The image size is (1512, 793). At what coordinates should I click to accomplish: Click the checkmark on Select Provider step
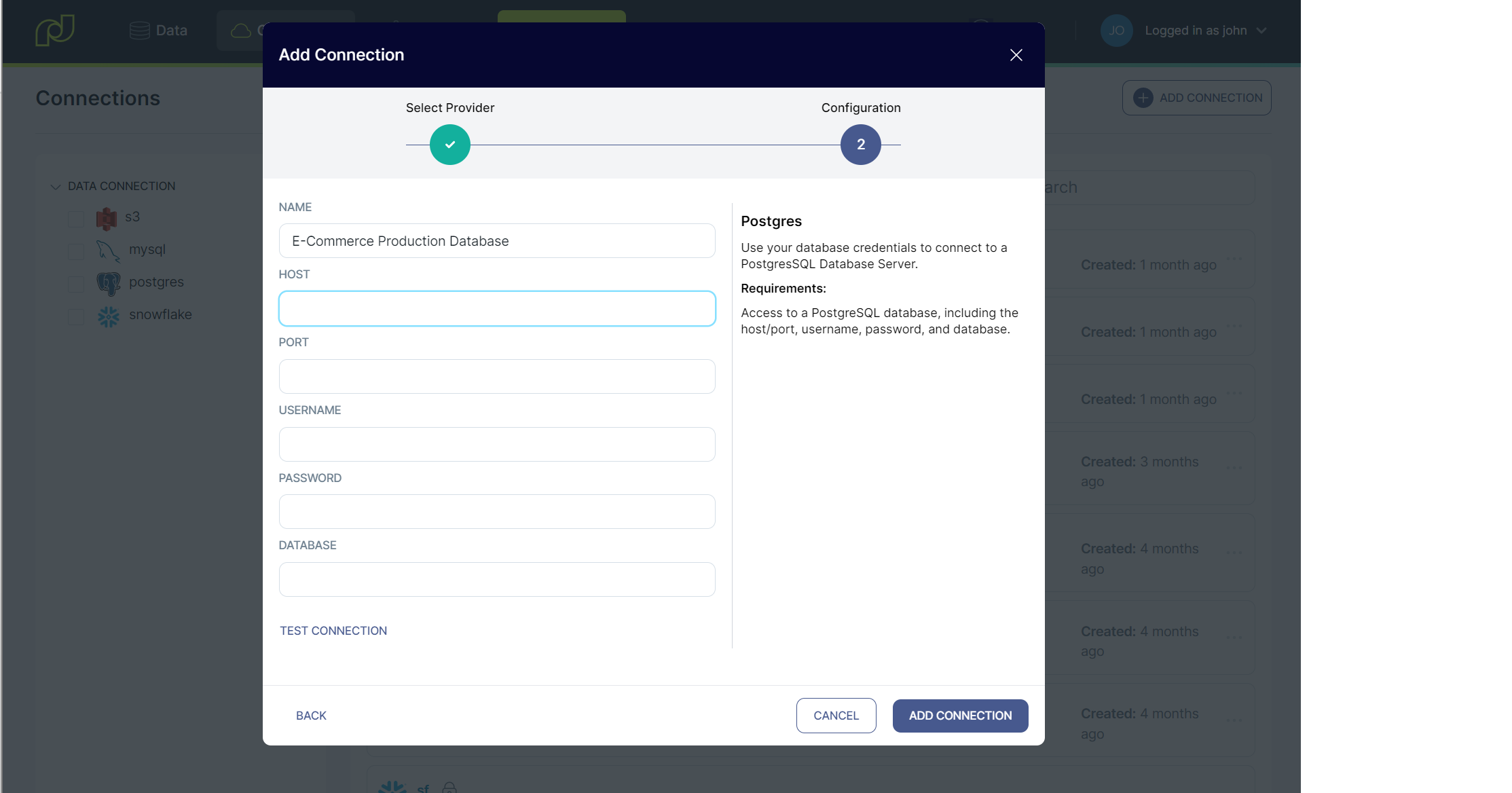point(450,144)
